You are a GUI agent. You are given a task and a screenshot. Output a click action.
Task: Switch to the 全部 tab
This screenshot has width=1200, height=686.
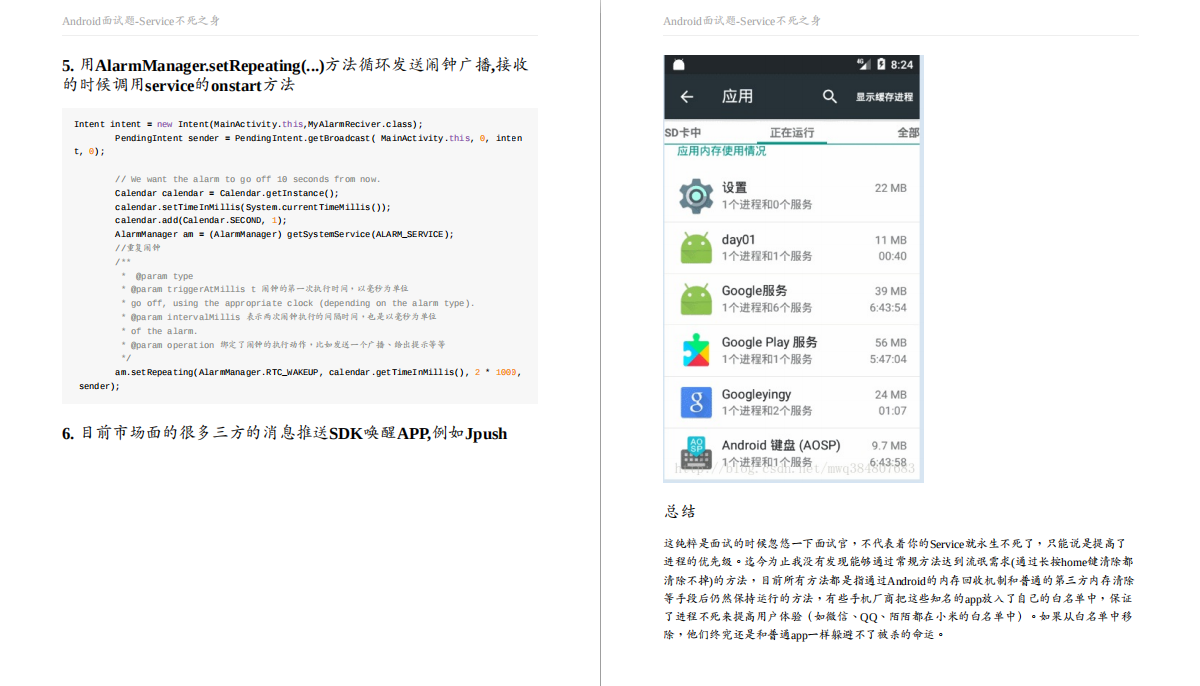908,133
